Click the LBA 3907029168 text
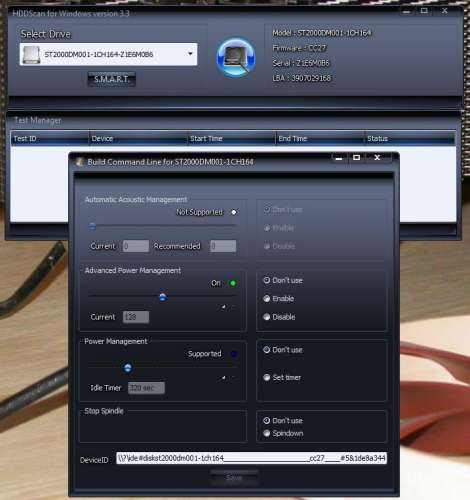The height and width of the screenshot is (500, 470). pyautogui.click(x=302, y=78)
